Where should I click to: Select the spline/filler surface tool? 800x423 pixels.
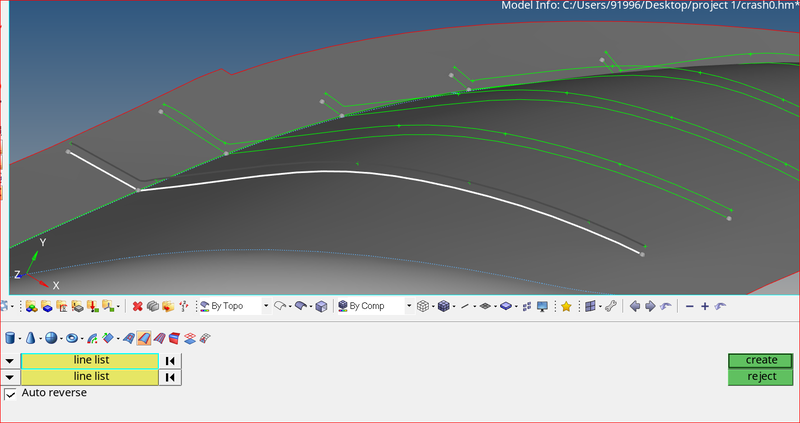[x=129, y=338]
